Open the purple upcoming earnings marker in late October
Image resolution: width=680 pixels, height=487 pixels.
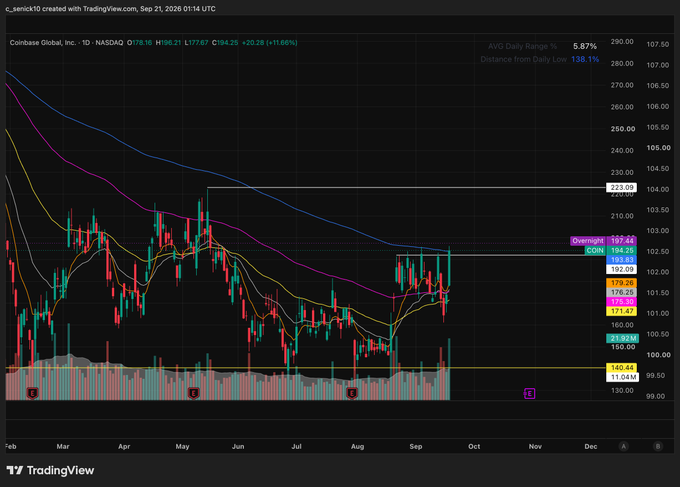point(530,393)
